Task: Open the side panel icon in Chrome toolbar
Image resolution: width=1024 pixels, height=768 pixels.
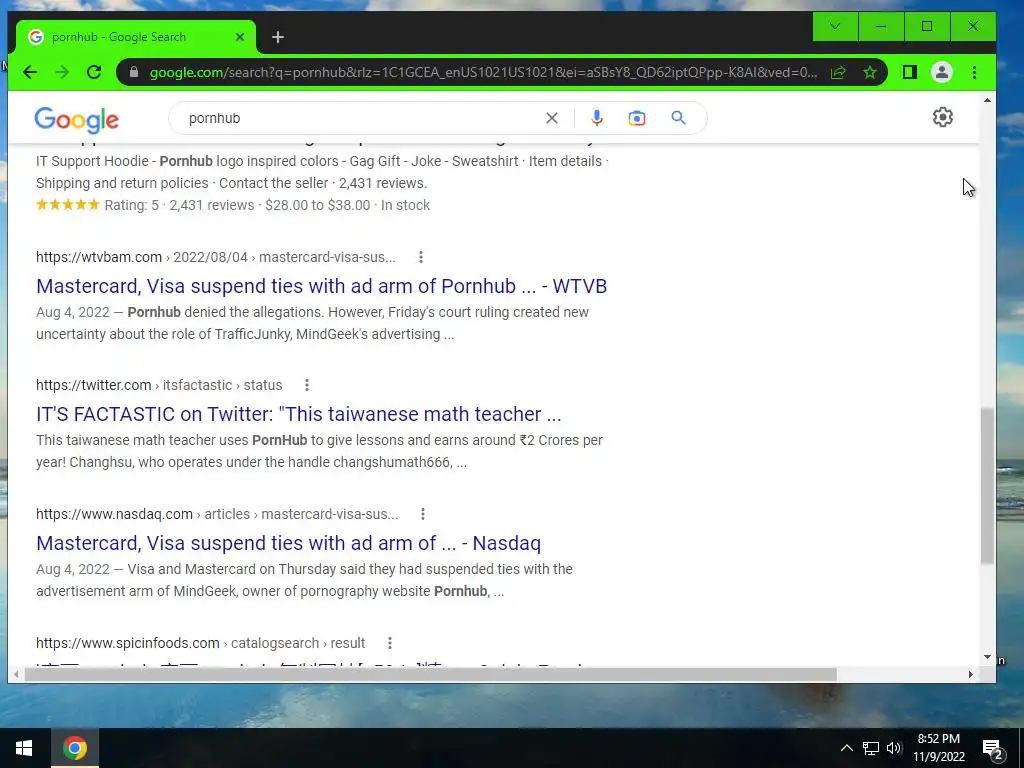Action: [x=909, y=72]
